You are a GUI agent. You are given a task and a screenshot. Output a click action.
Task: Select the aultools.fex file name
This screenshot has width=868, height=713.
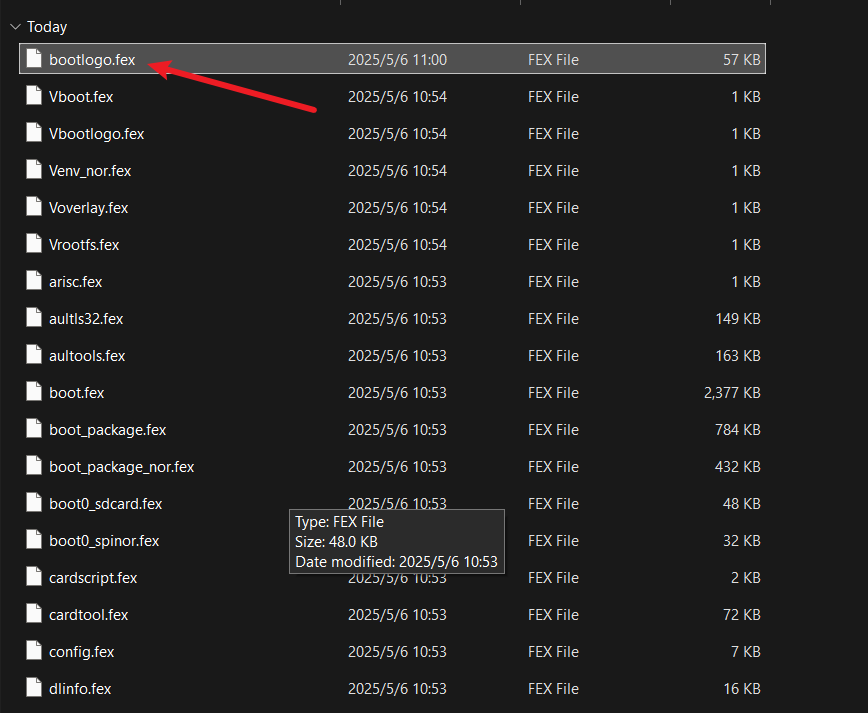(87, 356)
